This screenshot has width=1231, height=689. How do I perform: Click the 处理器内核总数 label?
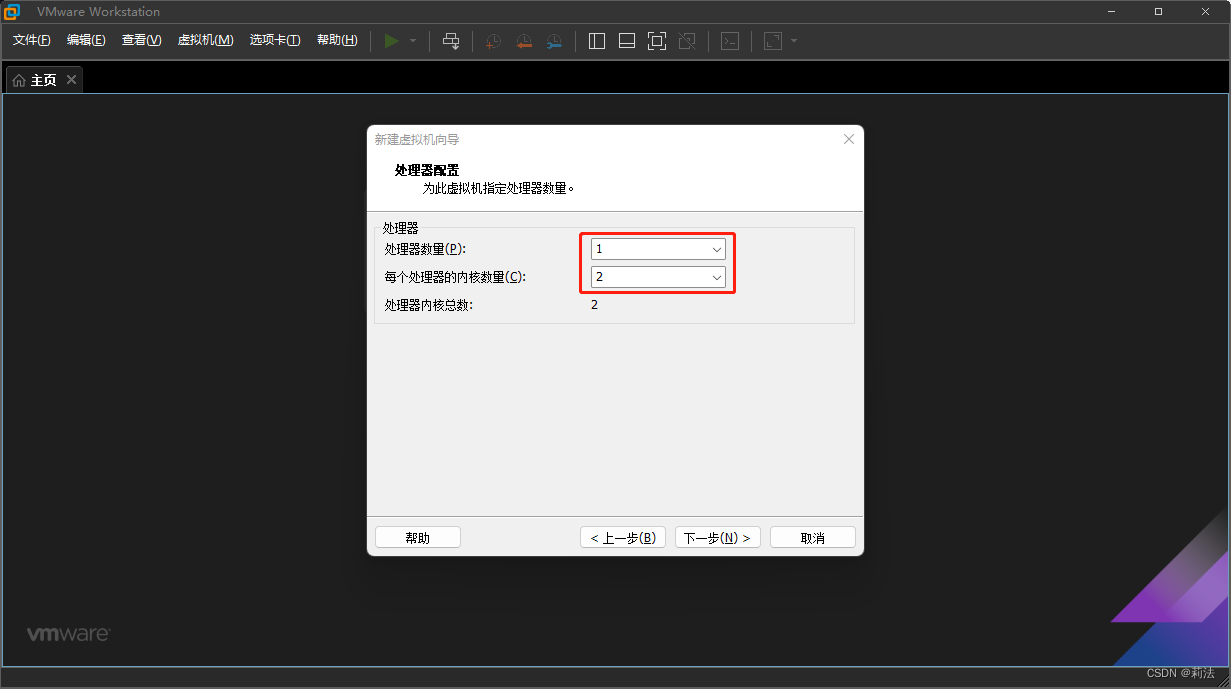429,305
